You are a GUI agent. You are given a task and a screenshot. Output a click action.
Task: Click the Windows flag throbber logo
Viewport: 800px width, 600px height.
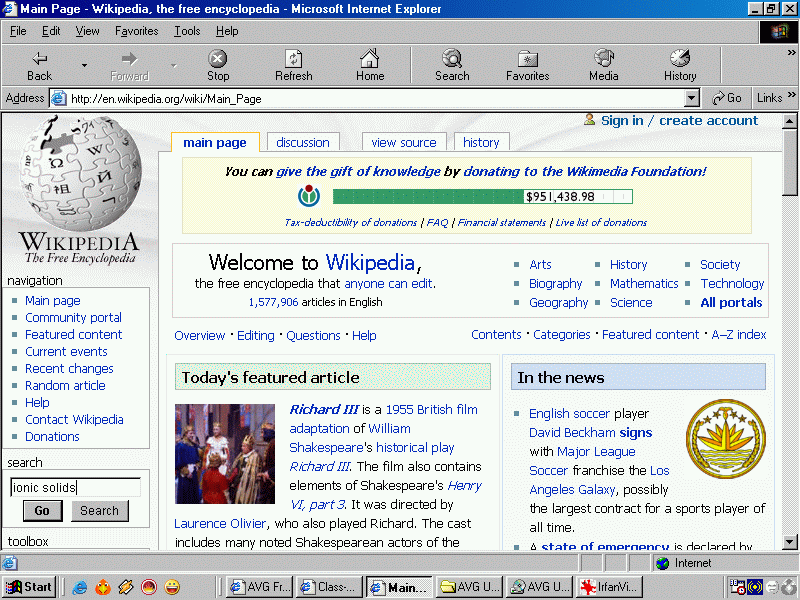click(779, 33)
